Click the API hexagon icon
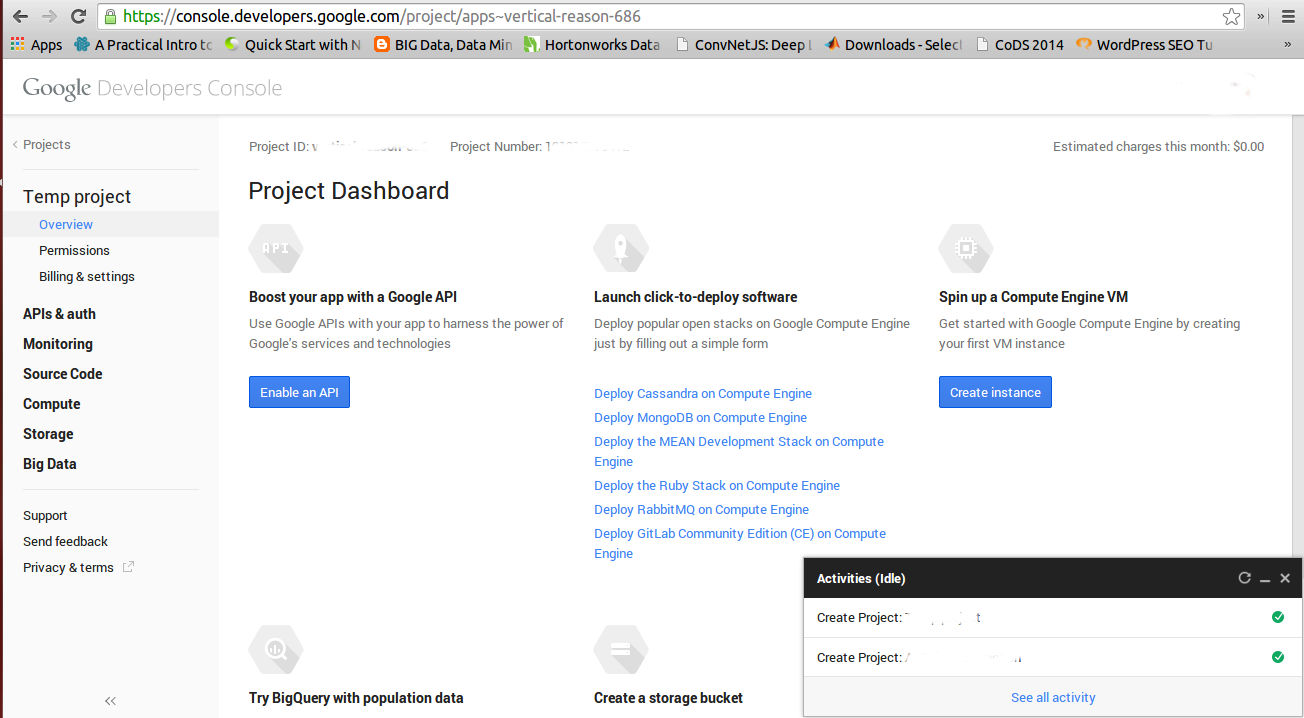 pos(275,248)
